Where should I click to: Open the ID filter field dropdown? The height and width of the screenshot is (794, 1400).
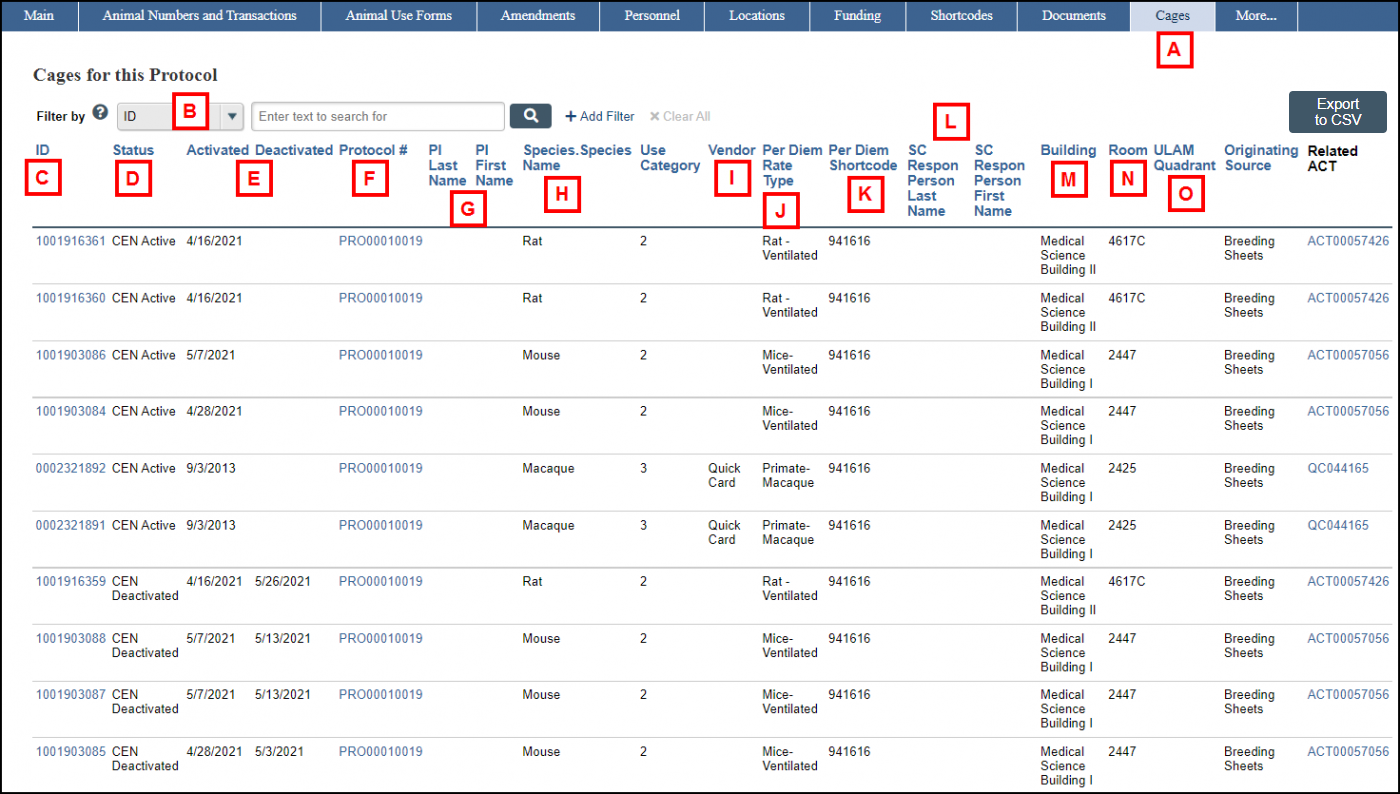point(231,116)
